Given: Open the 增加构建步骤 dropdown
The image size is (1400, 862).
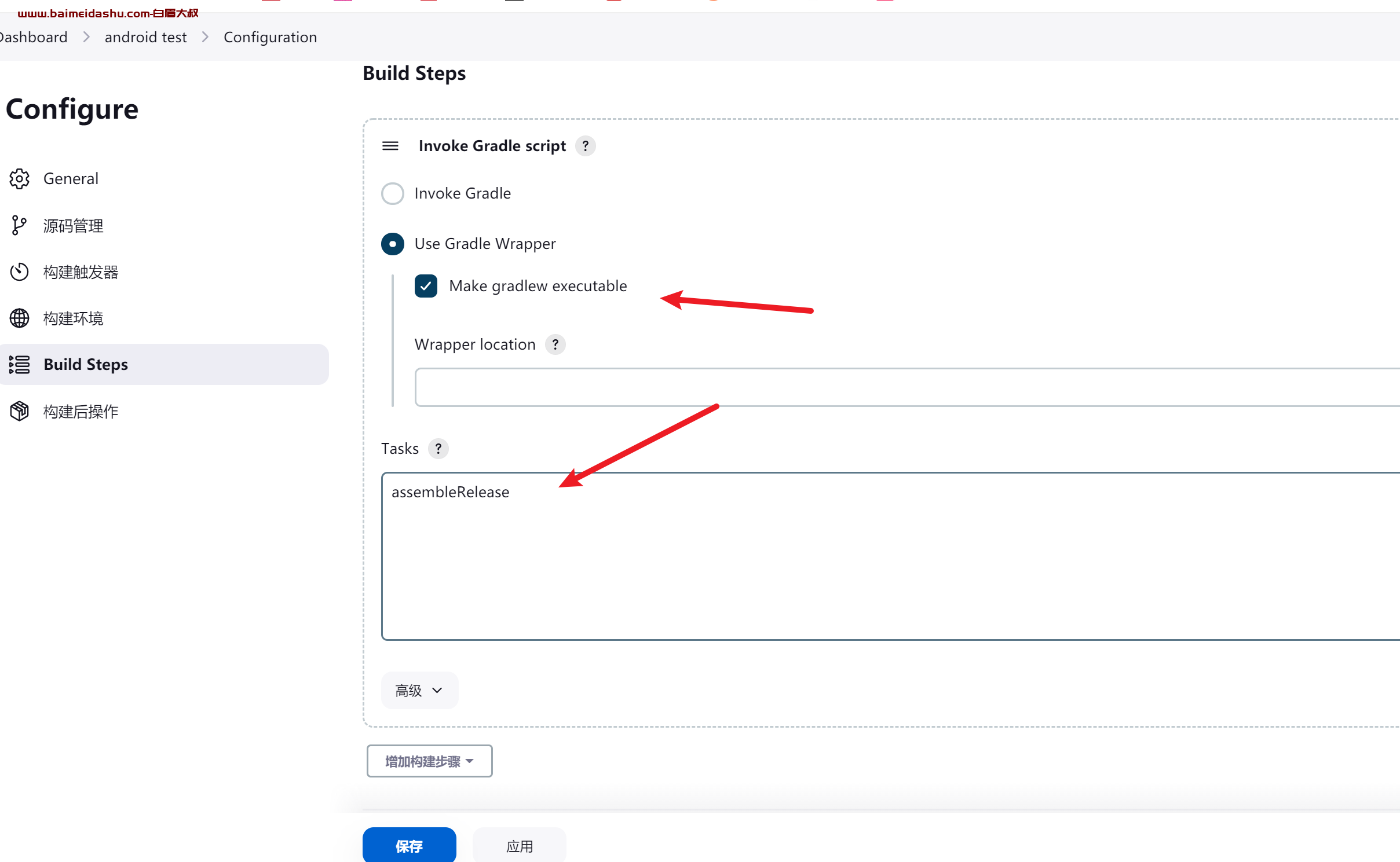Looking at the screenshot, I should coord(430,761).
